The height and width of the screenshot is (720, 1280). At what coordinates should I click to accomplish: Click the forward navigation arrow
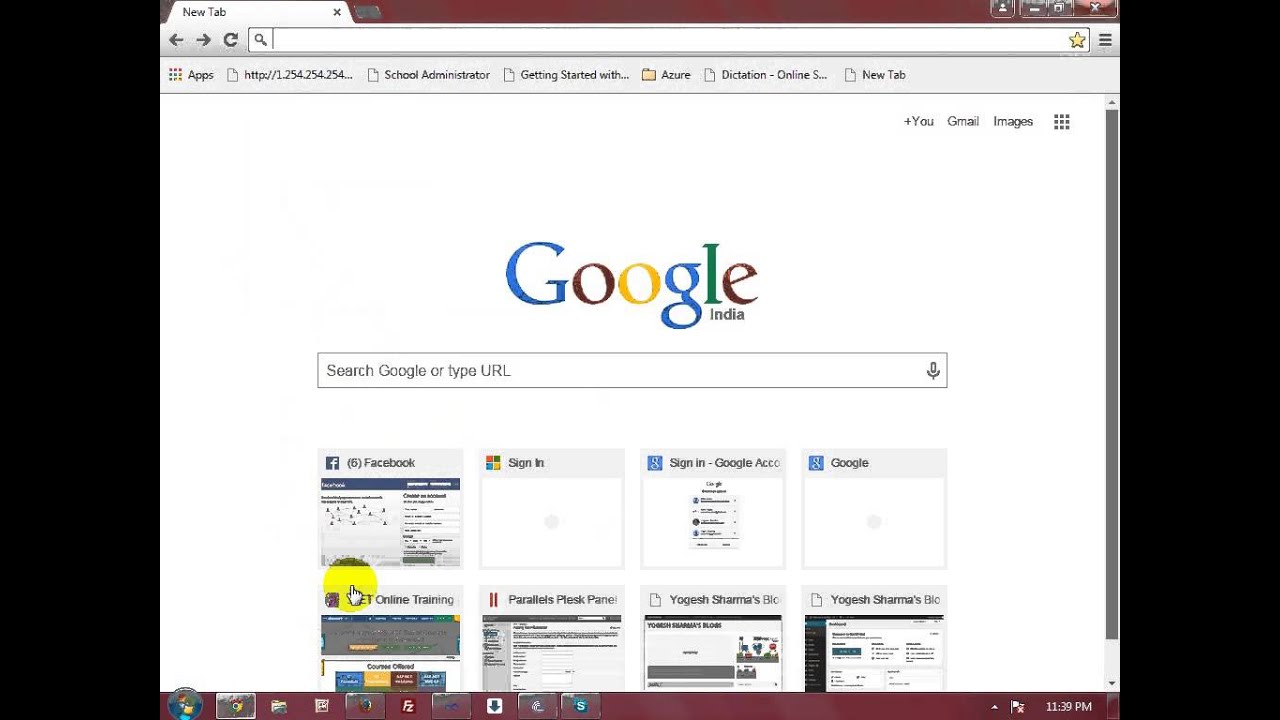203,40
